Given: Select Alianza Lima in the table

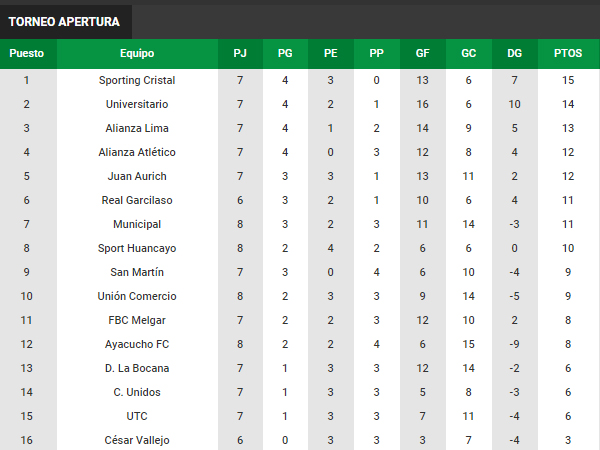Looking at the screenshot, I should click(x=137, y=128).
